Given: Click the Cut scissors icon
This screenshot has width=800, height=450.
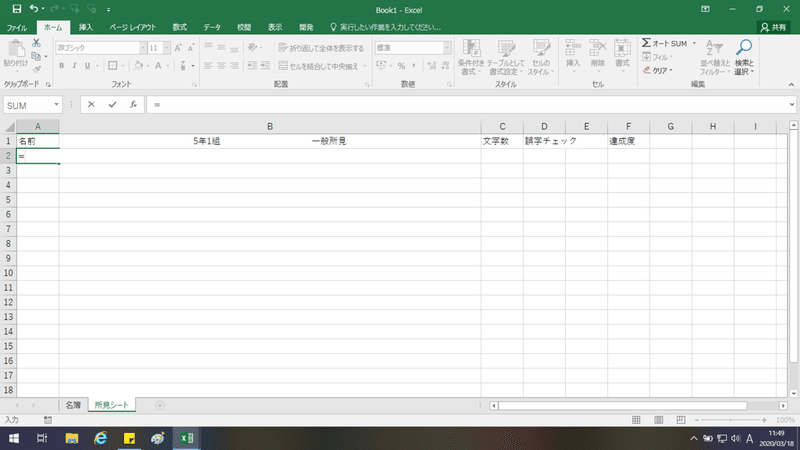Looking at the screenshot, I should click(36, 43).
